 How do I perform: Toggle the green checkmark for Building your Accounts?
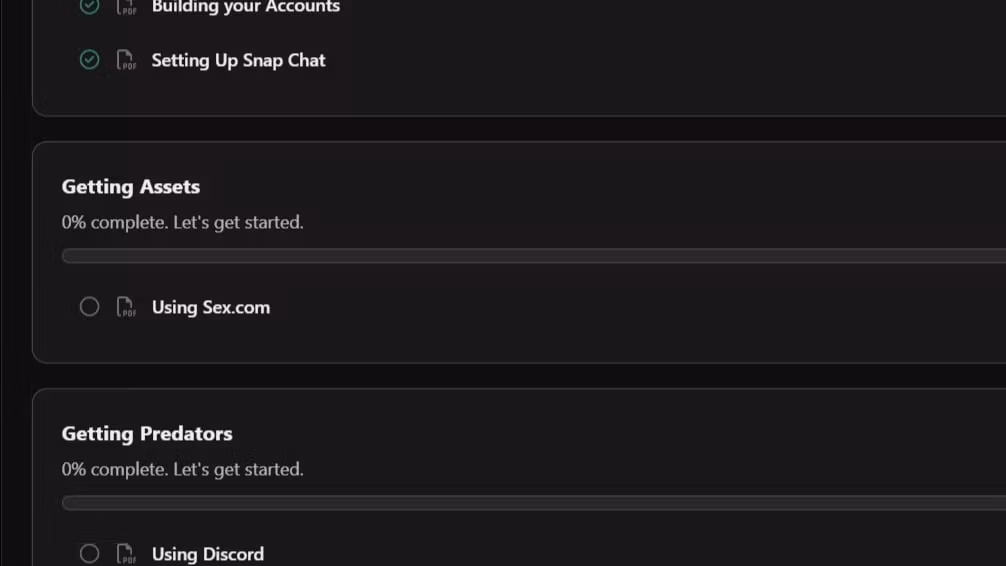[89, 6]
